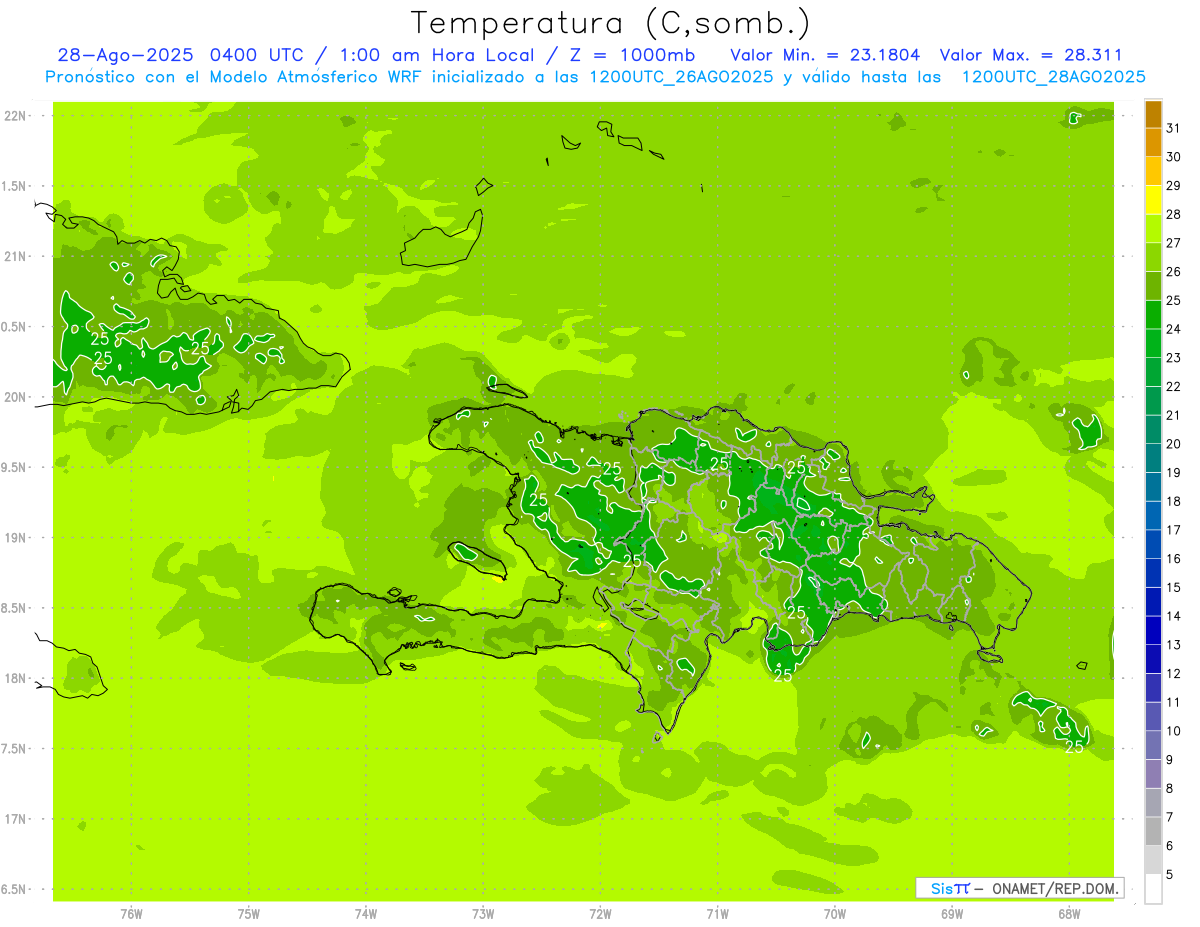Click the colorbar label '23'
Viewport: 1200px width, 927px height.
click(1173, 357)
